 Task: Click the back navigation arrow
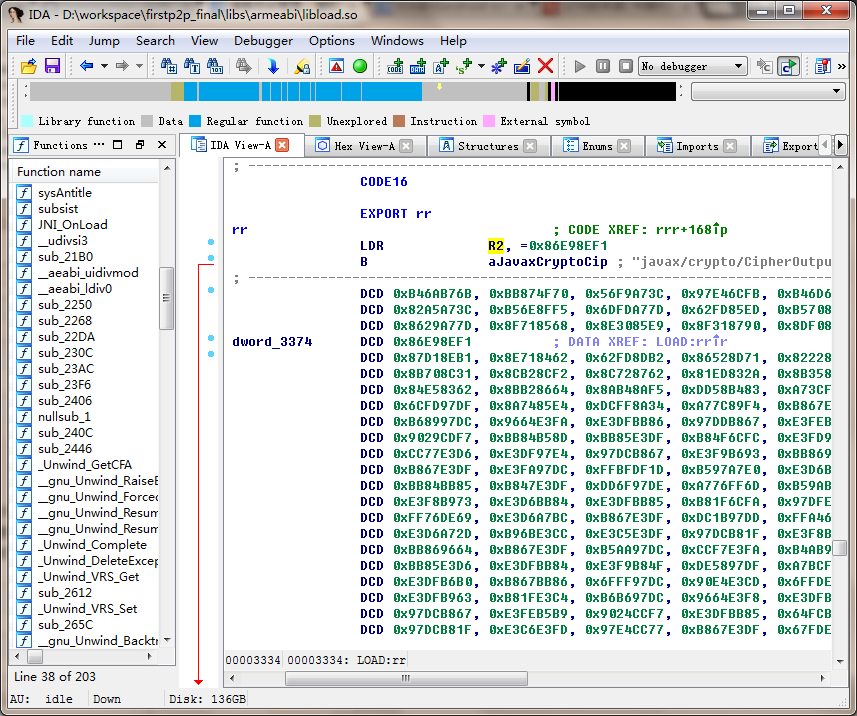pos(86,66)
